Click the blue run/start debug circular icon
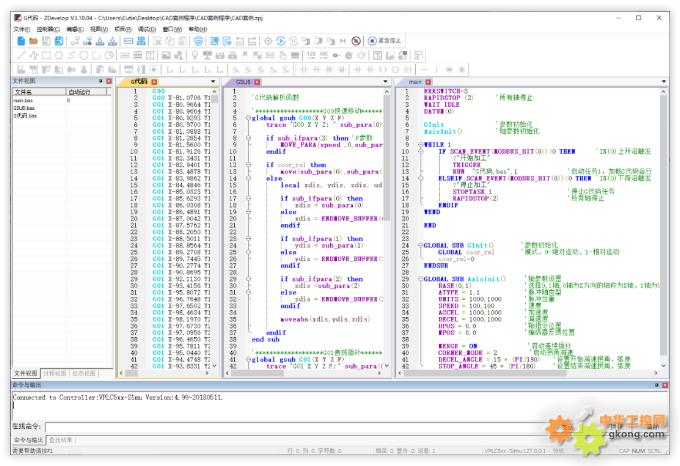 click(x=281, y=41)
